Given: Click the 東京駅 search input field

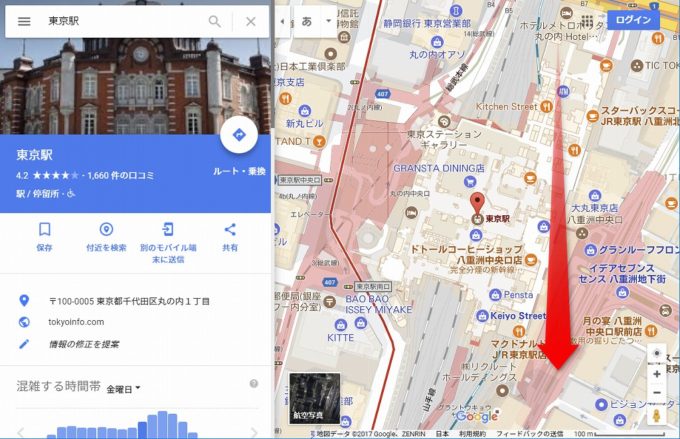Looking at the screenshot, I should [x=120, y=21].
